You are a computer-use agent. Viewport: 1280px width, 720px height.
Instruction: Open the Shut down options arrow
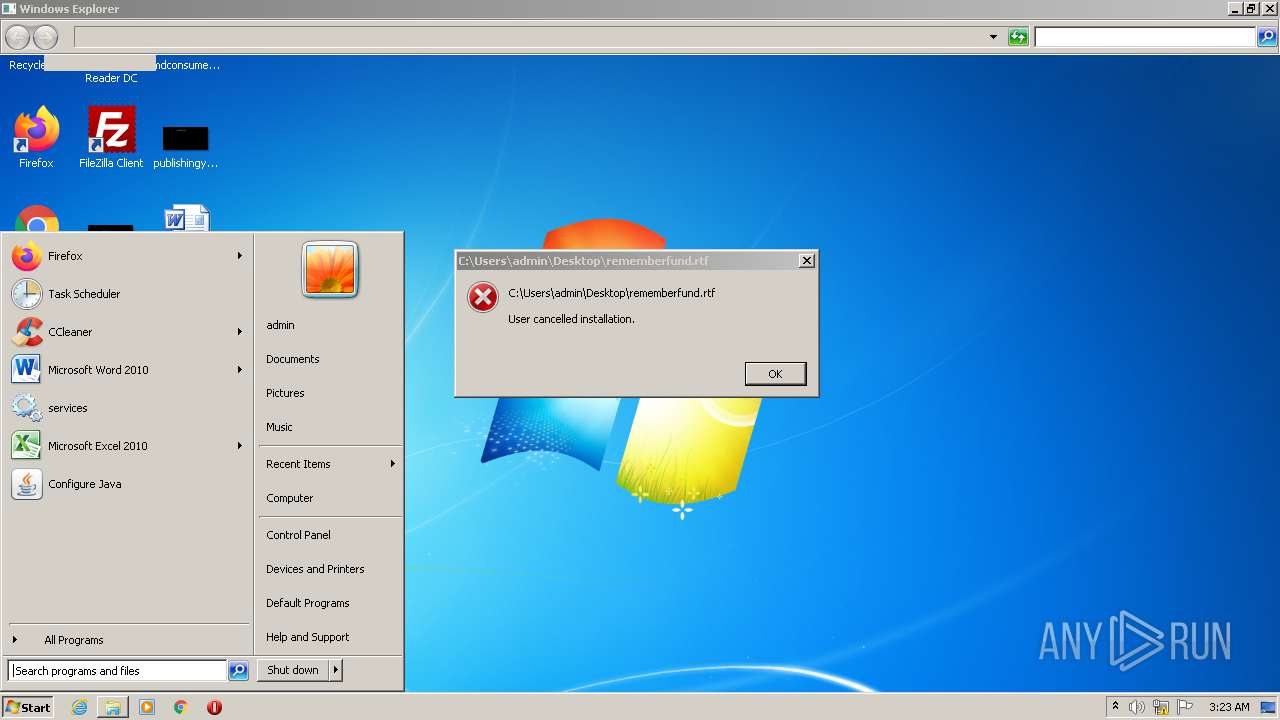click(x=336, y=670)
